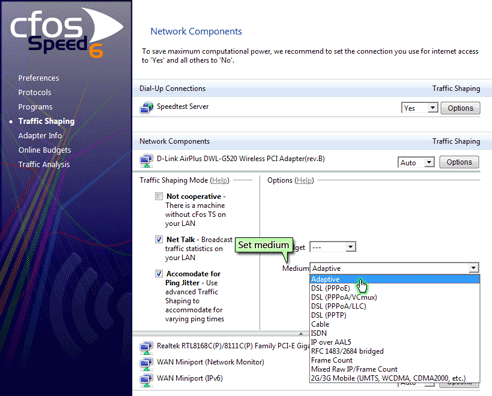Select ISDN medium option
This screenshot has height=396, width=492.
395,333
